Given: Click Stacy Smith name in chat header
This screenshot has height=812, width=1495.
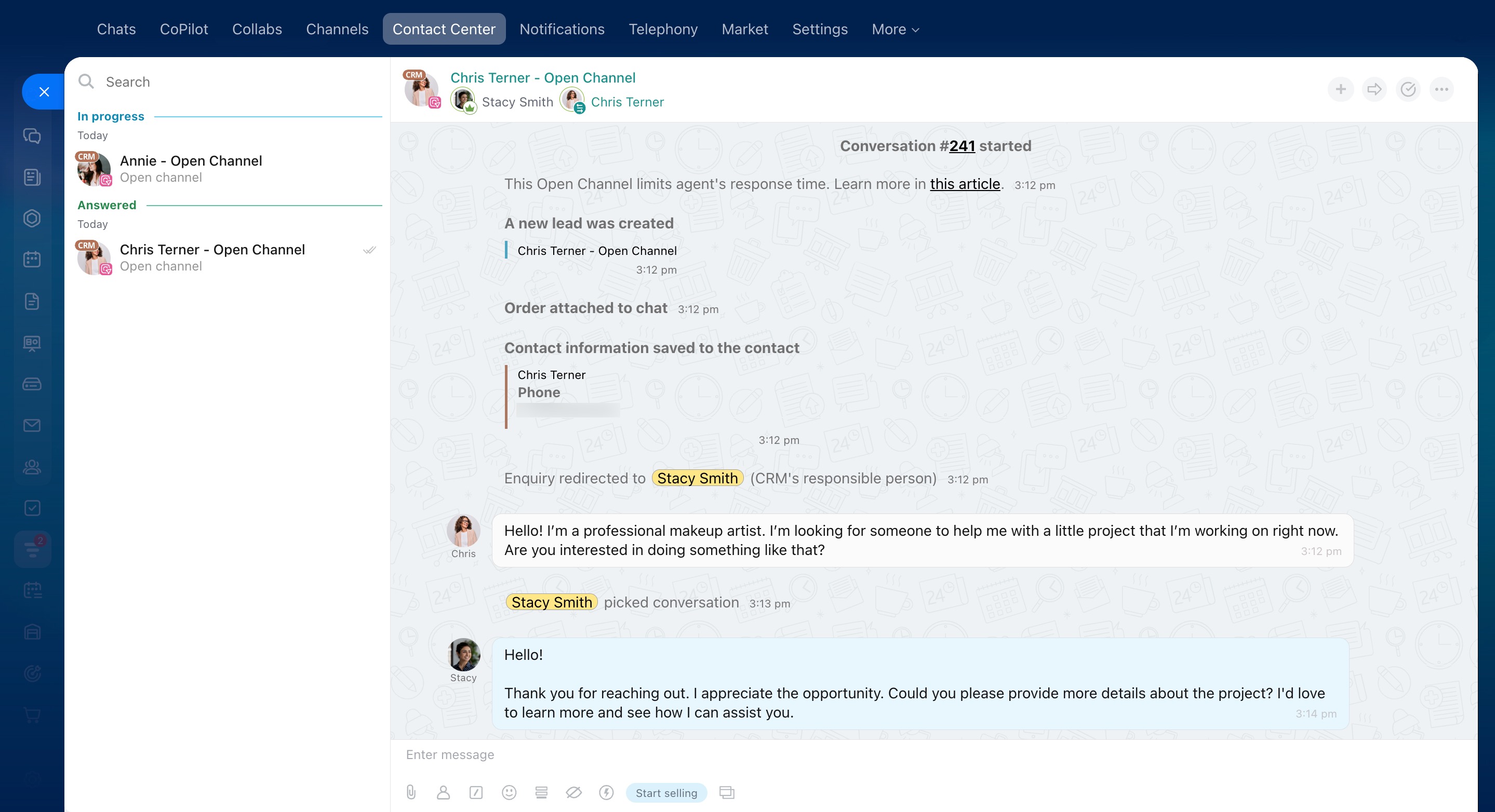Looking at the screenshot, I should tap(517, 102).
